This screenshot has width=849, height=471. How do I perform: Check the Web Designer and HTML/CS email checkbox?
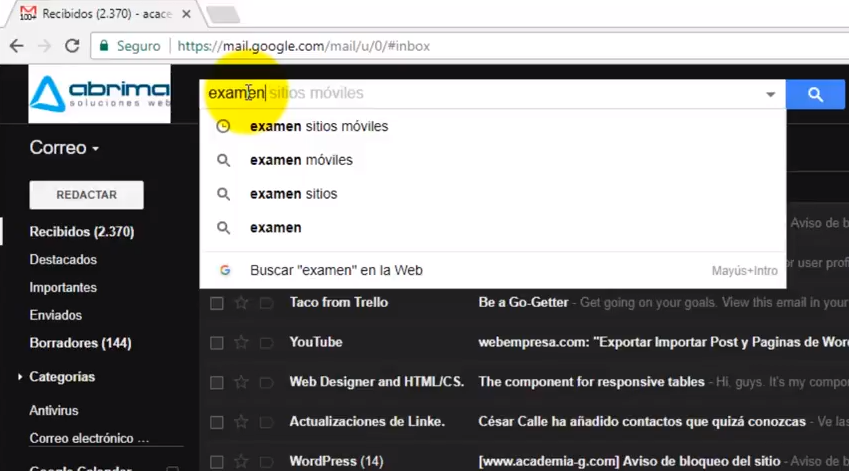point(217,383)
